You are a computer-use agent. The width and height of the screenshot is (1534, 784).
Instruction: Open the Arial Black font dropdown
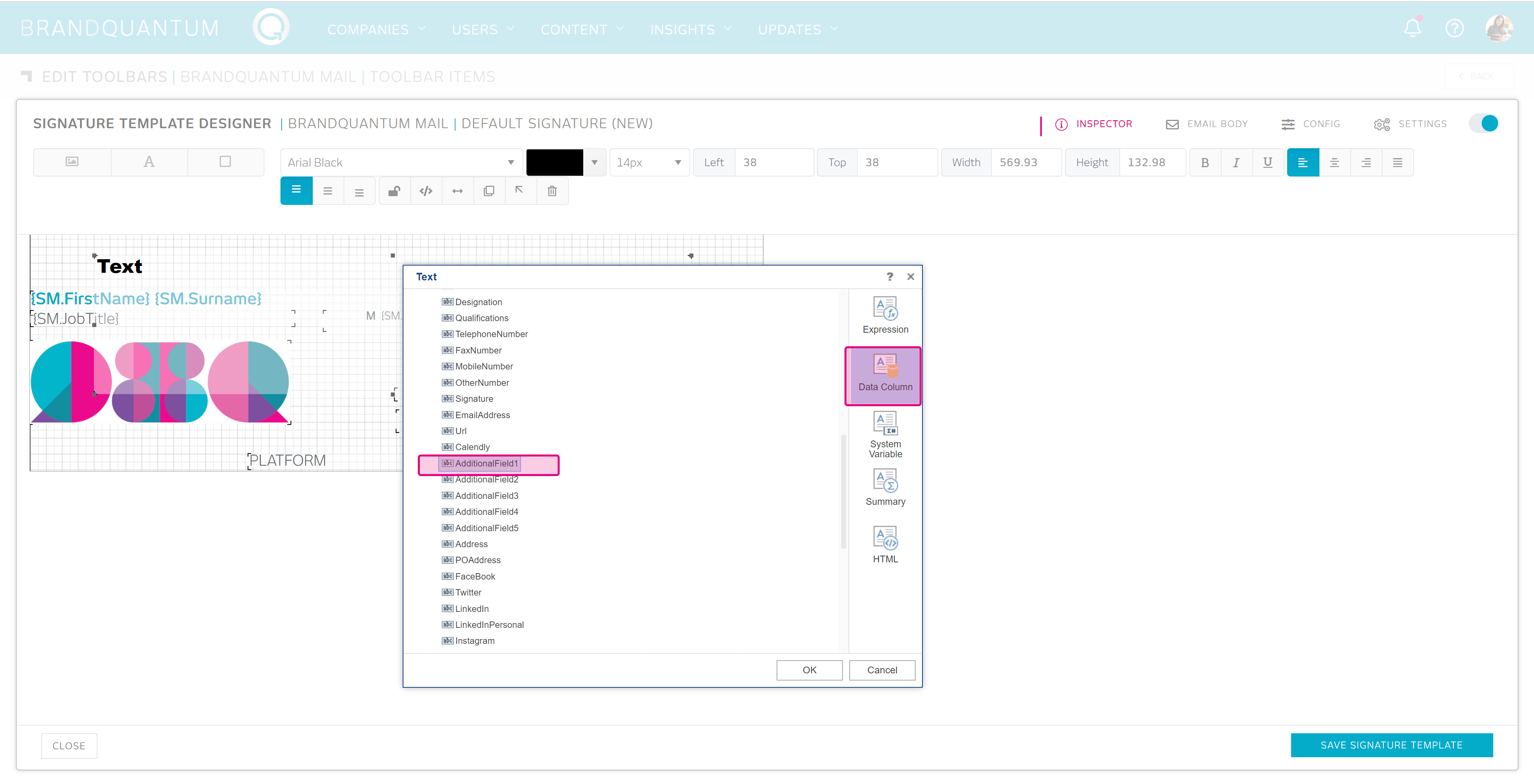401,163
